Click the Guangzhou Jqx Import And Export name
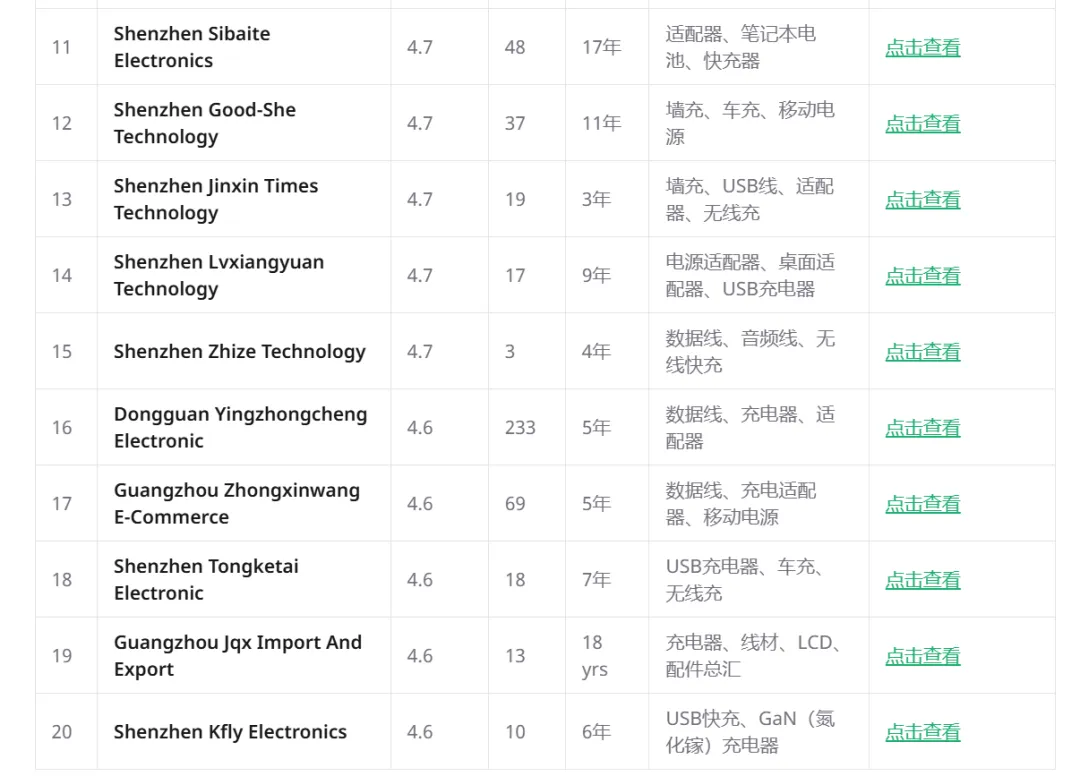Image resolution: width=1080 pixels, height=776 pixels. click(238, 656)
